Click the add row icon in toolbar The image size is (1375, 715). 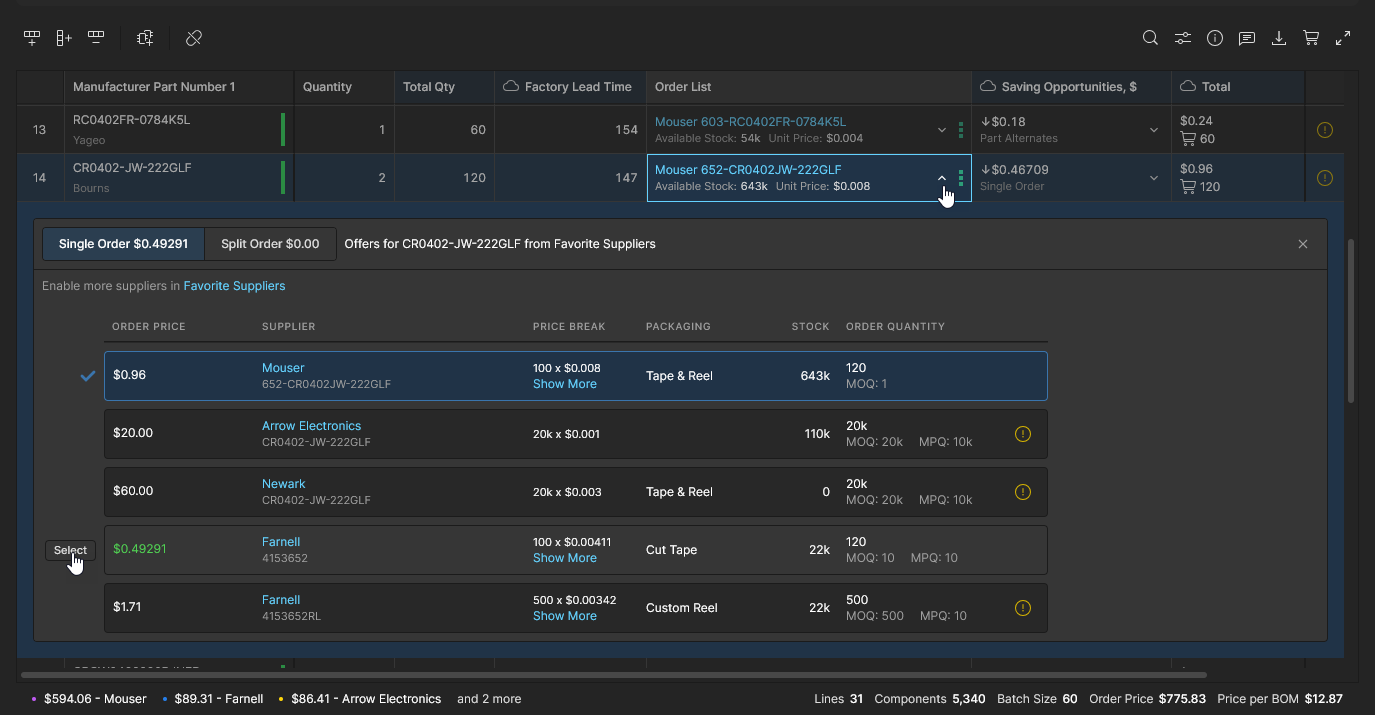(32, 38)
